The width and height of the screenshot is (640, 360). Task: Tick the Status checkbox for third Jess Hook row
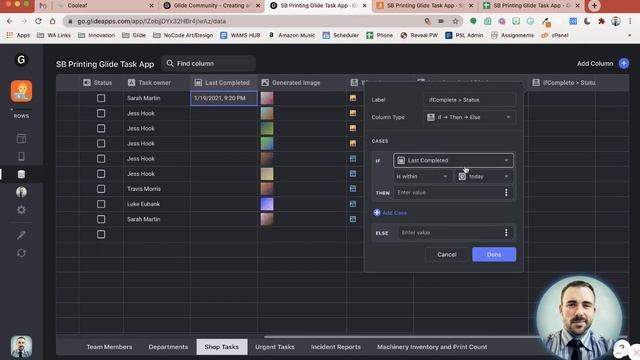(101, 144)
